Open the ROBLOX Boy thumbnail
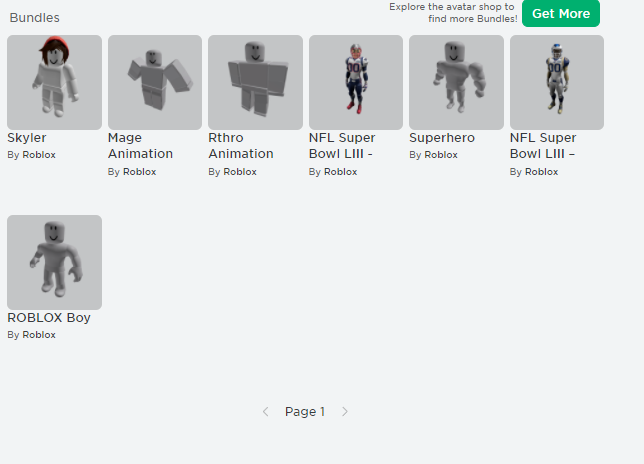Screen dimensions: 644x464 point(55,262)
